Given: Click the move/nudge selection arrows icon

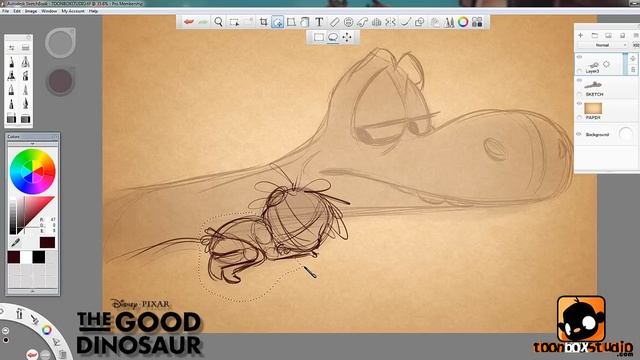Looking at the screenshot, I should point(347,37).
